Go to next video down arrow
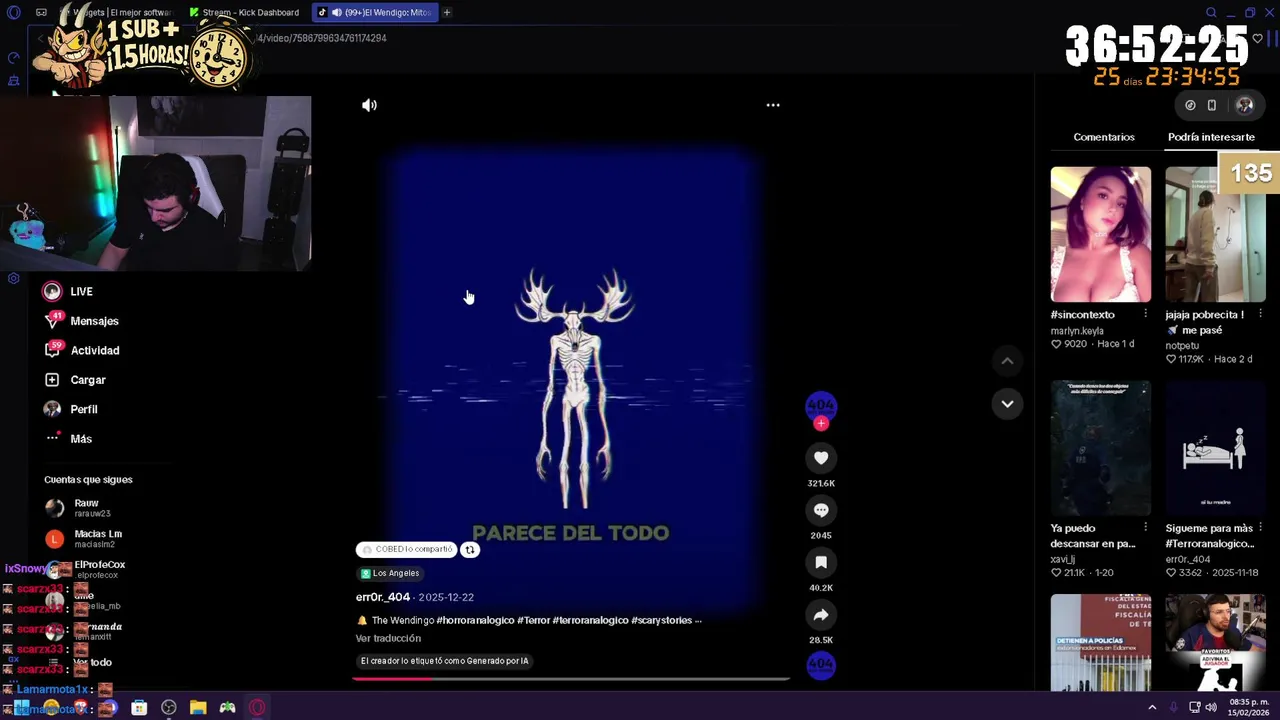1280x720 pixels. coord(1007,404)
